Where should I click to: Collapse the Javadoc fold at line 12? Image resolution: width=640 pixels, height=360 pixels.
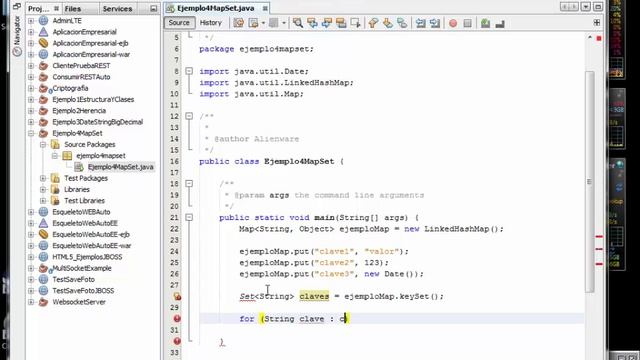tap(189, 116)
